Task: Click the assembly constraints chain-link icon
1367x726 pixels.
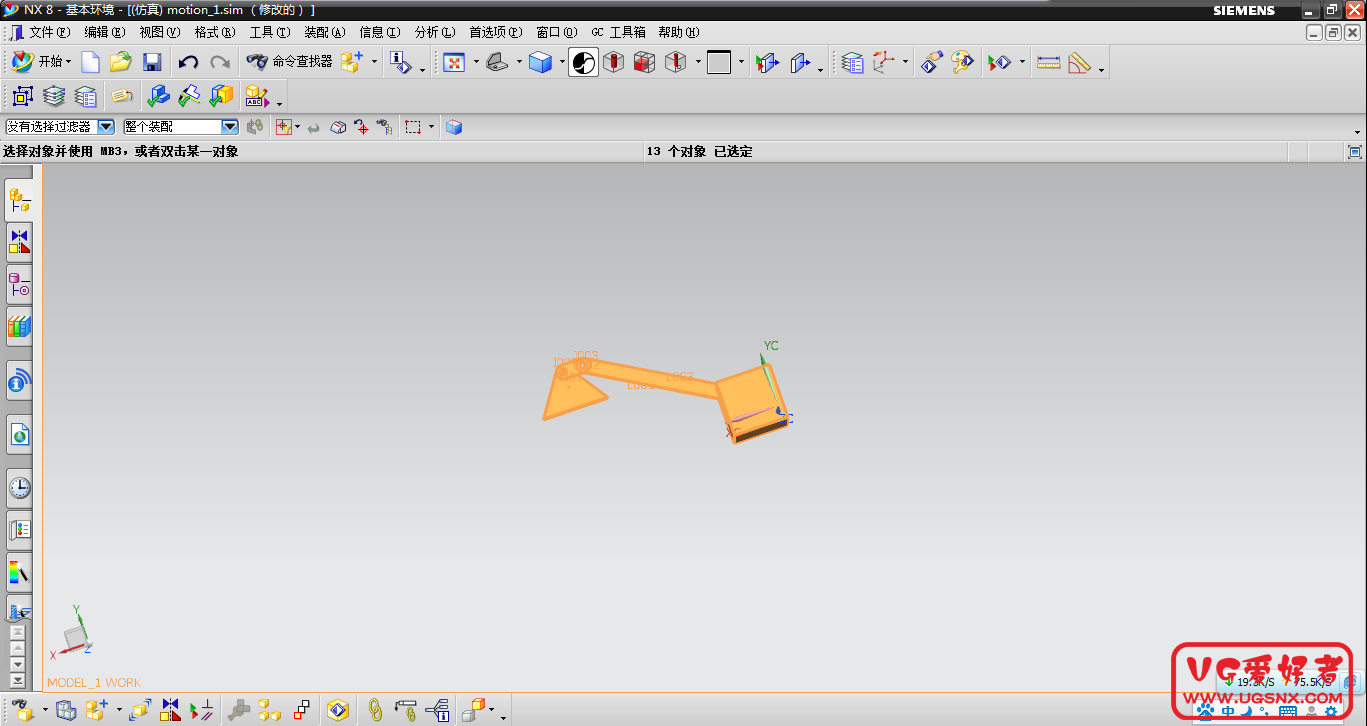Action: tap(375, 710)
